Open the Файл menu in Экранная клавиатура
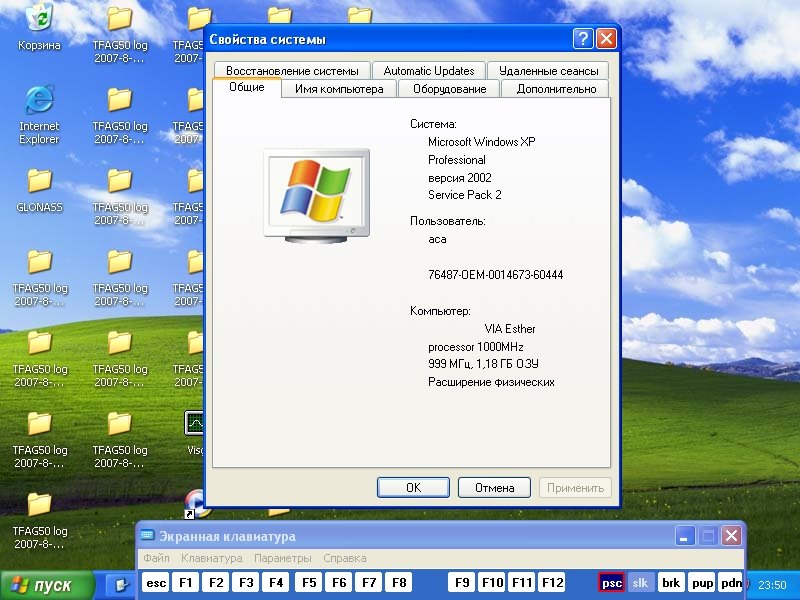 156,558
